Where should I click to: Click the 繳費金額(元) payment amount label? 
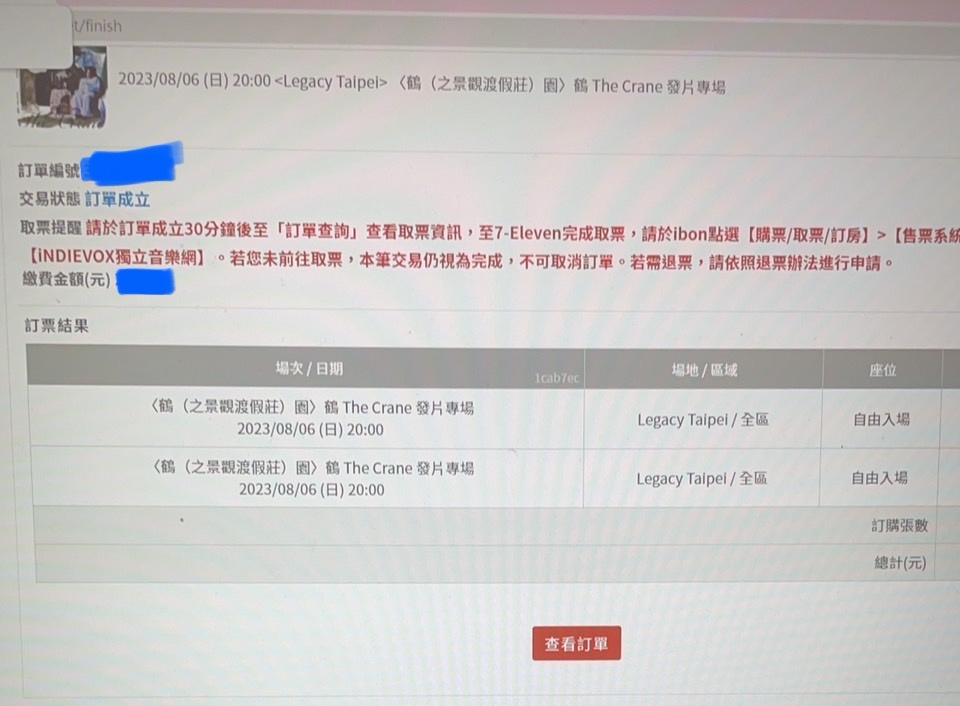[x=67, y=279]
